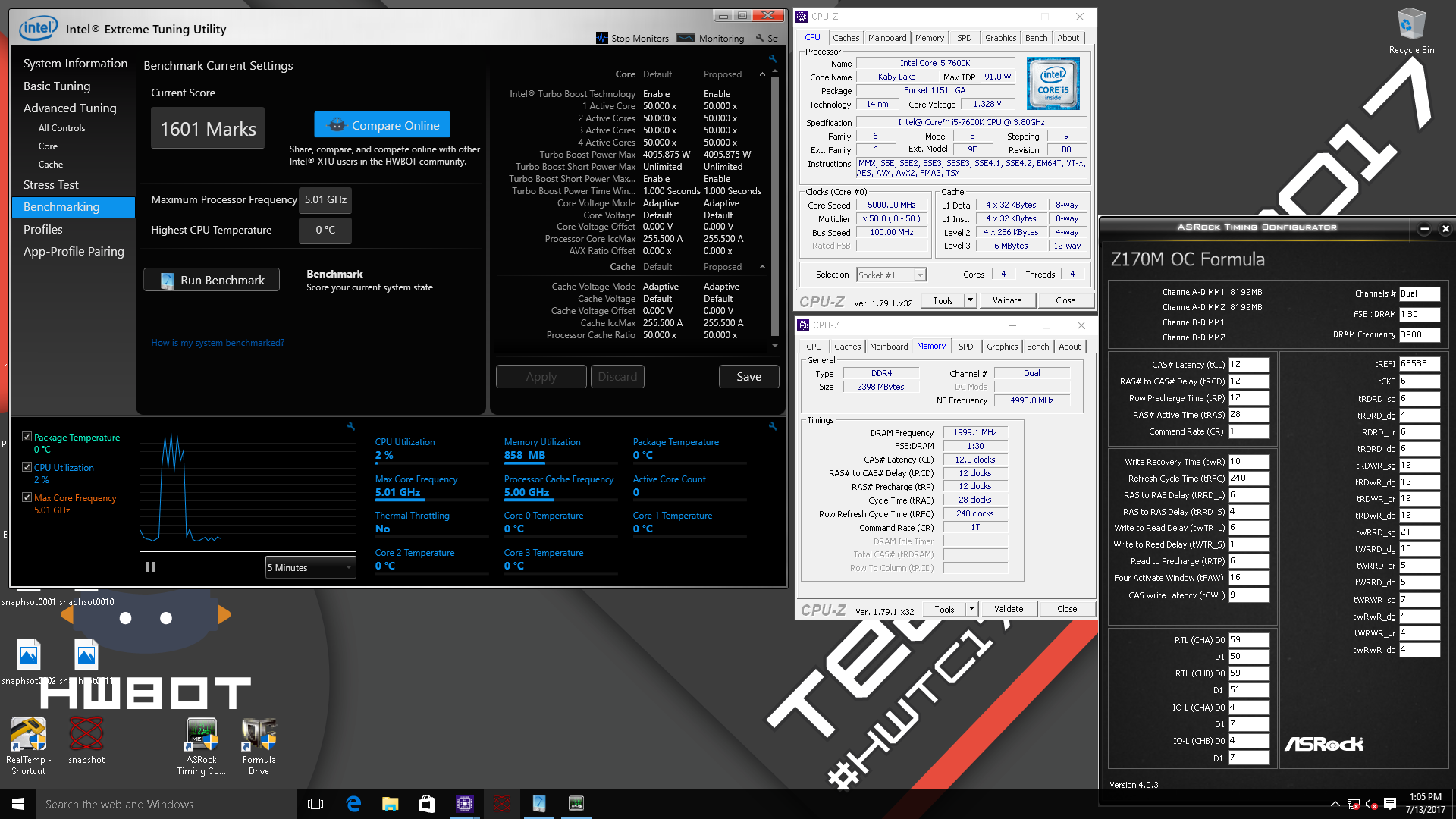This screenshot has height=819, width=1456.
Task: Open the snapshot desktop shortcut icon
Action: (86, 741)
